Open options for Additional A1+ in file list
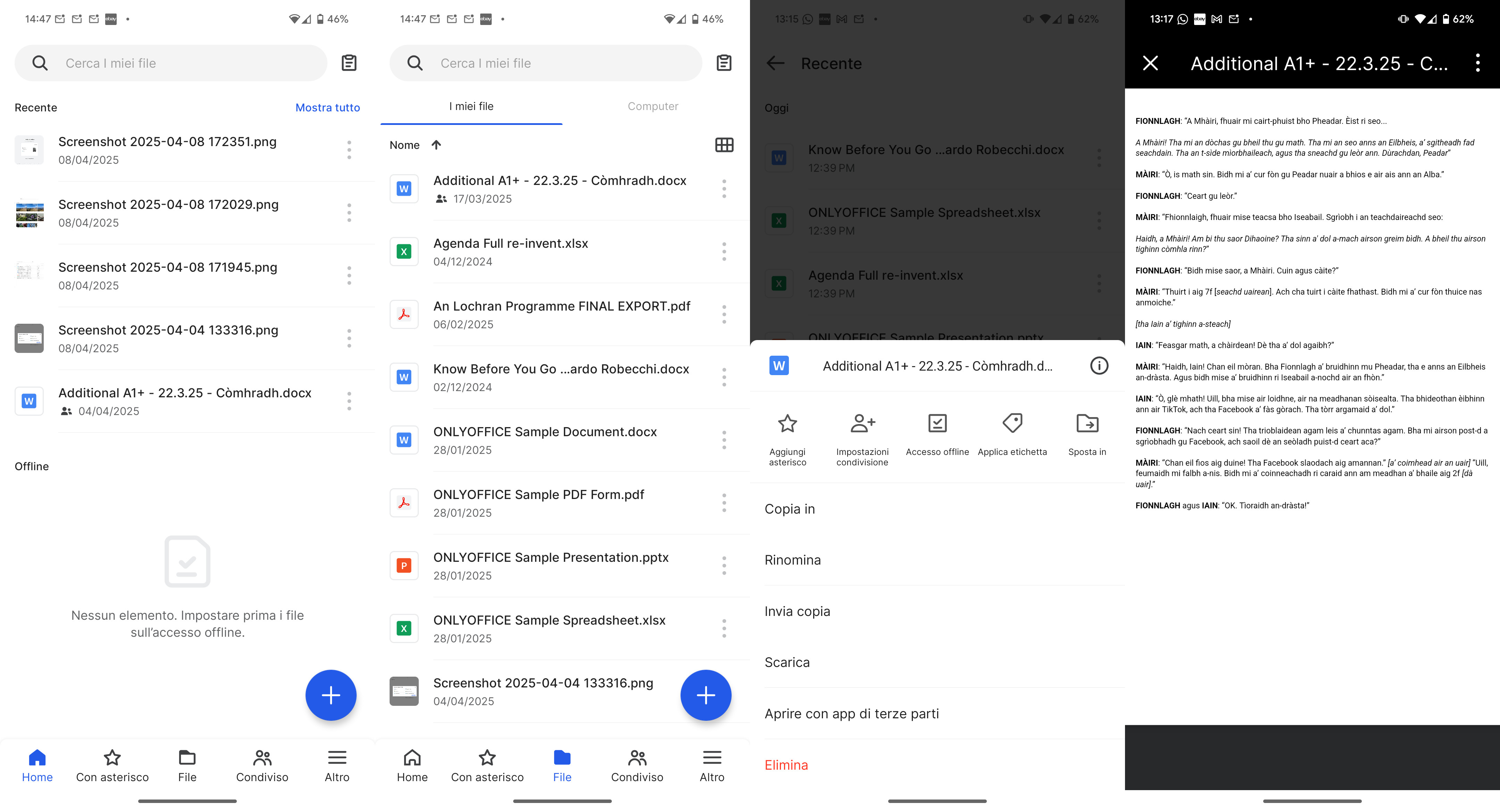The width and height of the screenshot is (1500, 812). point(724,188)
